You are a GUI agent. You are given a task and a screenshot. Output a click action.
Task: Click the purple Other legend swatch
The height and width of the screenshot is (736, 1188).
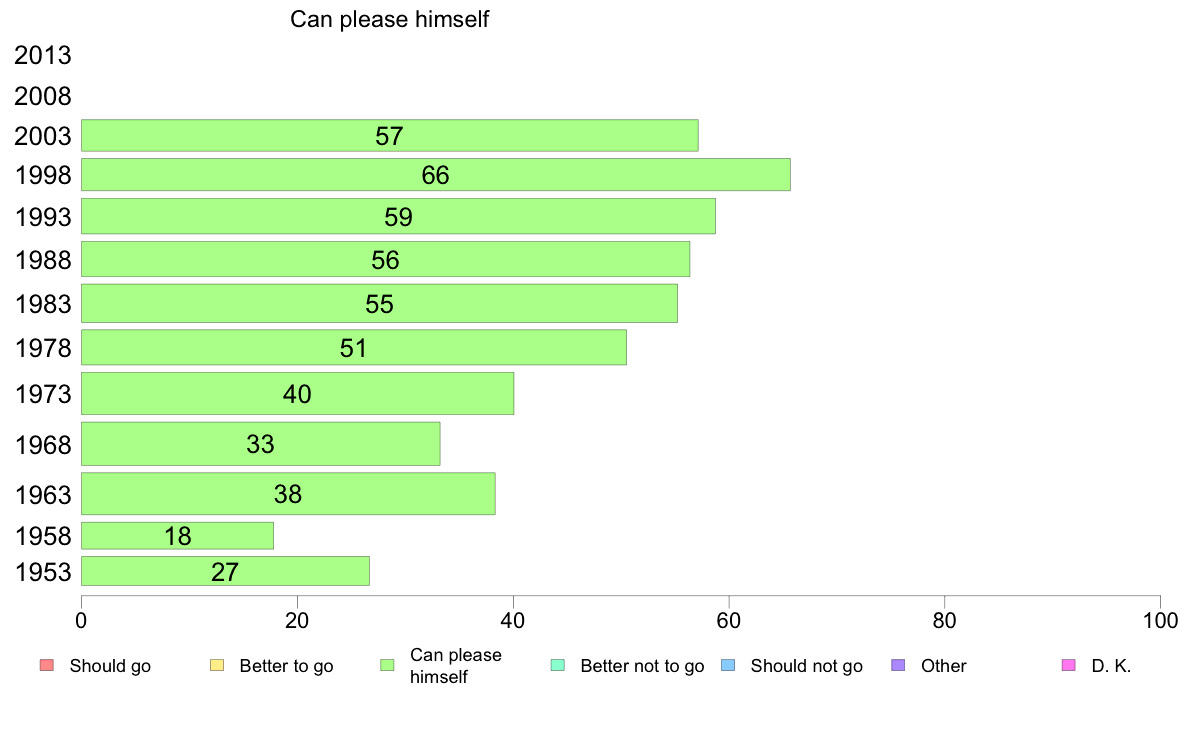899,666
